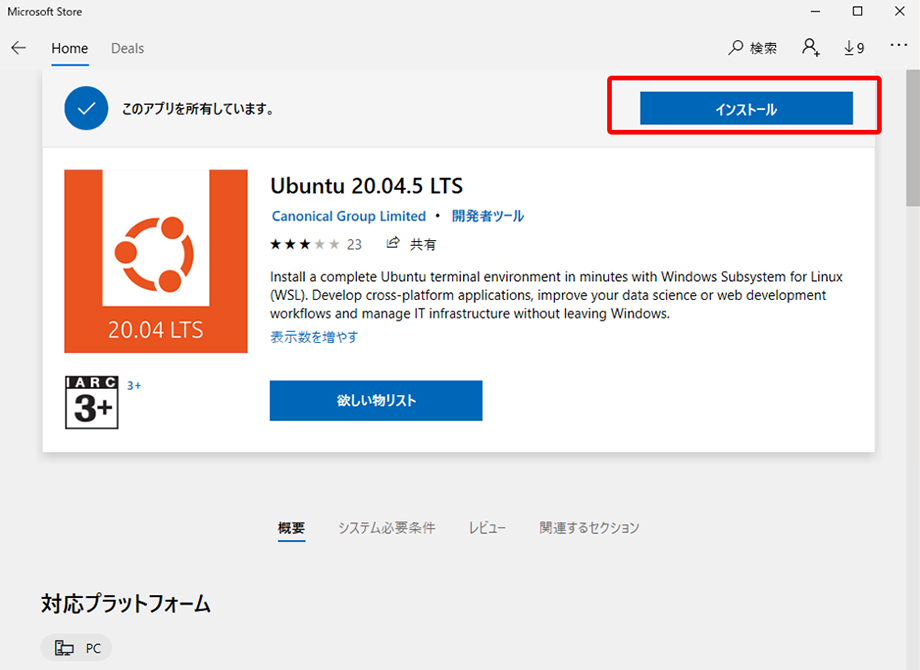Click the blue ownership checkmark icon
This screenshot has height=670, width=920.
click(x=86, y=108)
